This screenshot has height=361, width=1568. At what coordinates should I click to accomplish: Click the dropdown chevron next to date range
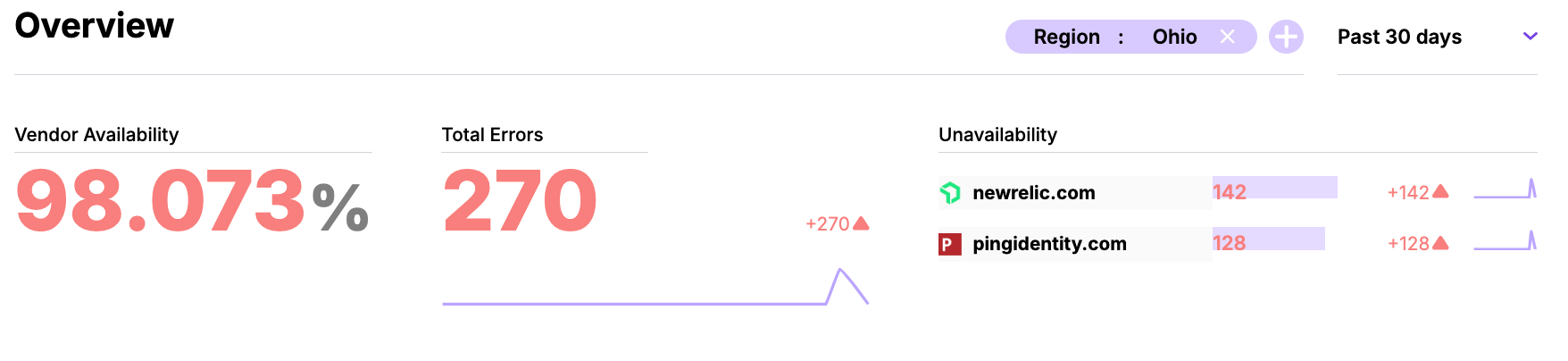click(1530, 37)
